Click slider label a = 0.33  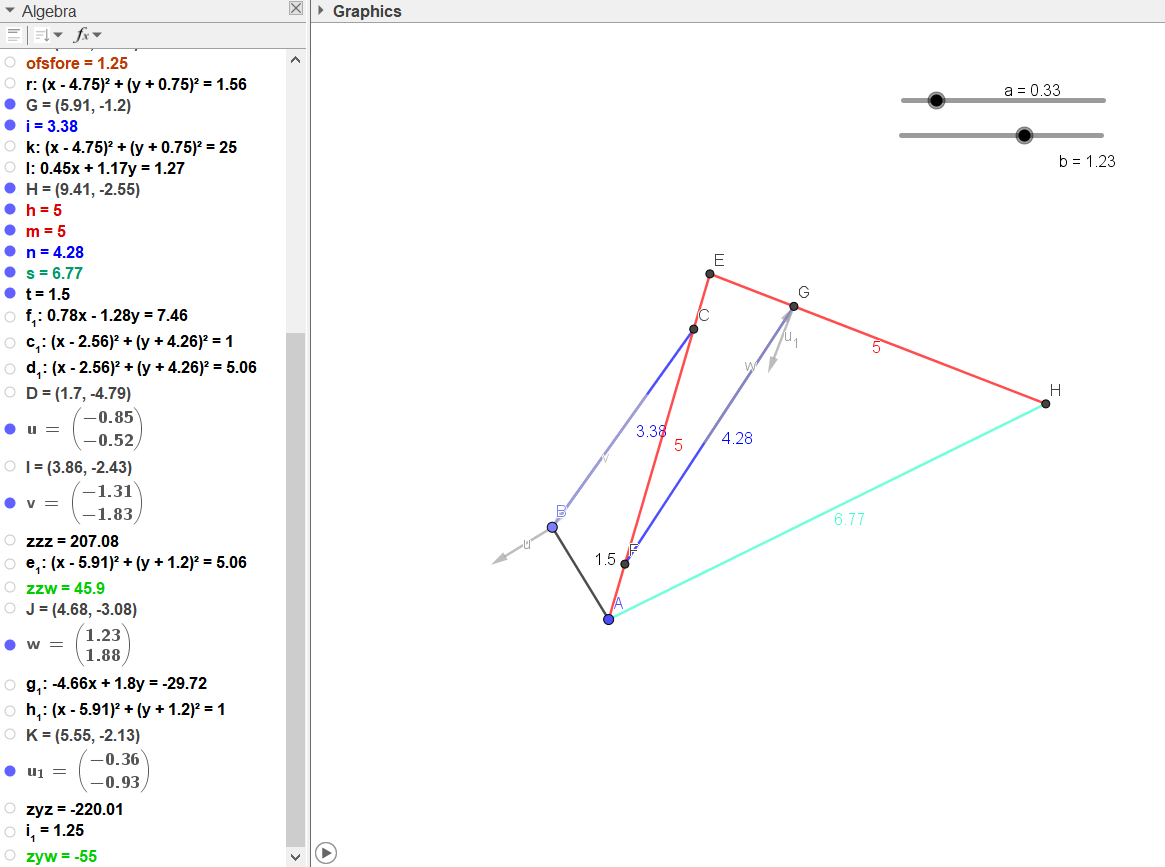1032,91
